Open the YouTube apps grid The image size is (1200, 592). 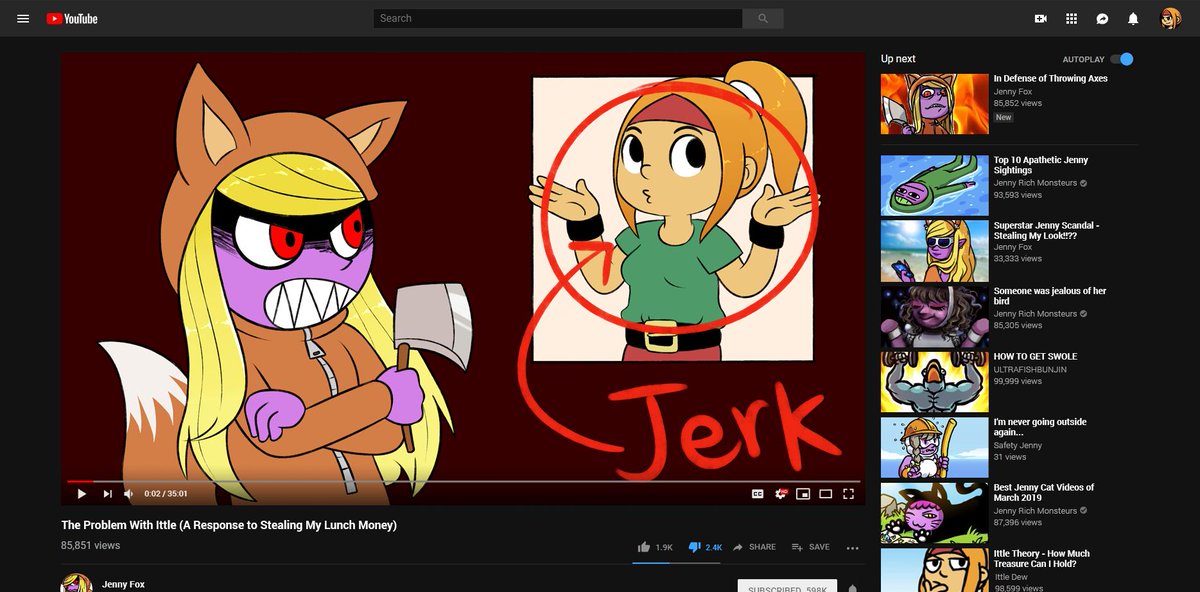(1071, 18)
